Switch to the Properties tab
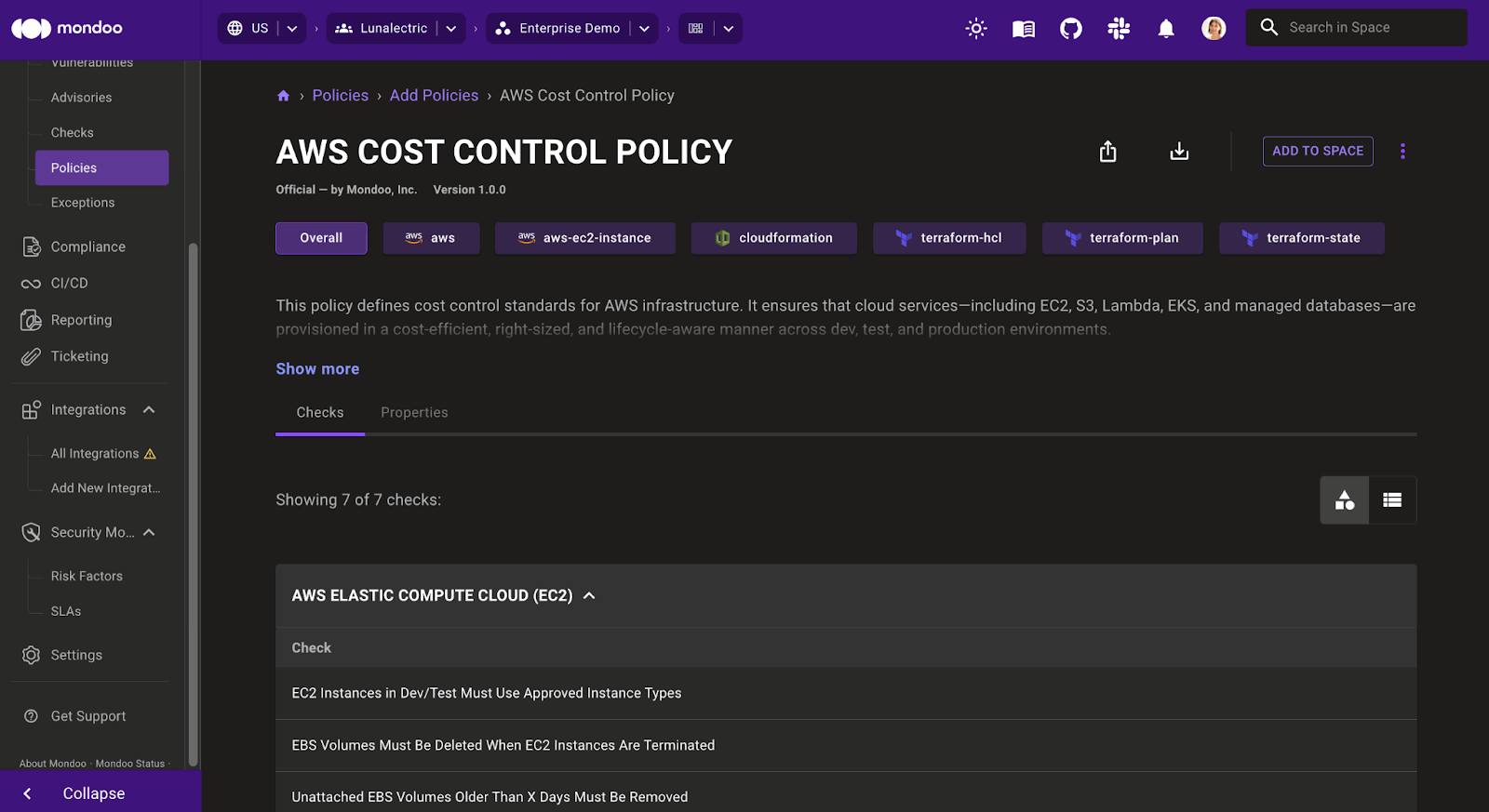 (x=414, y=413)
